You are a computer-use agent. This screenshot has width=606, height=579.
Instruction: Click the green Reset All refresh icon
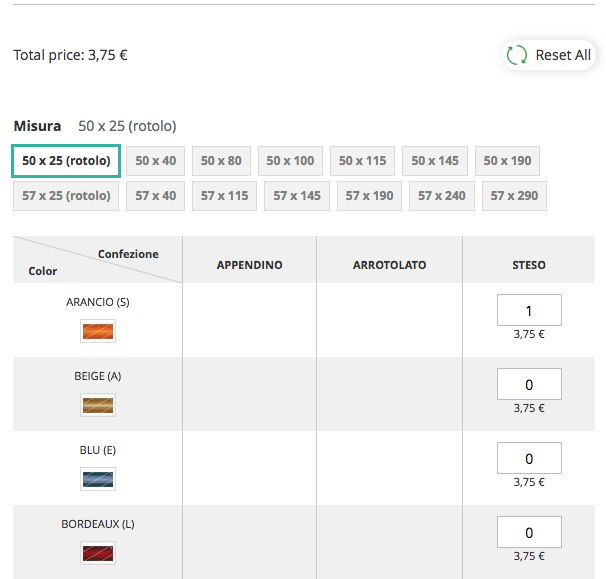(x=517, y=55)
